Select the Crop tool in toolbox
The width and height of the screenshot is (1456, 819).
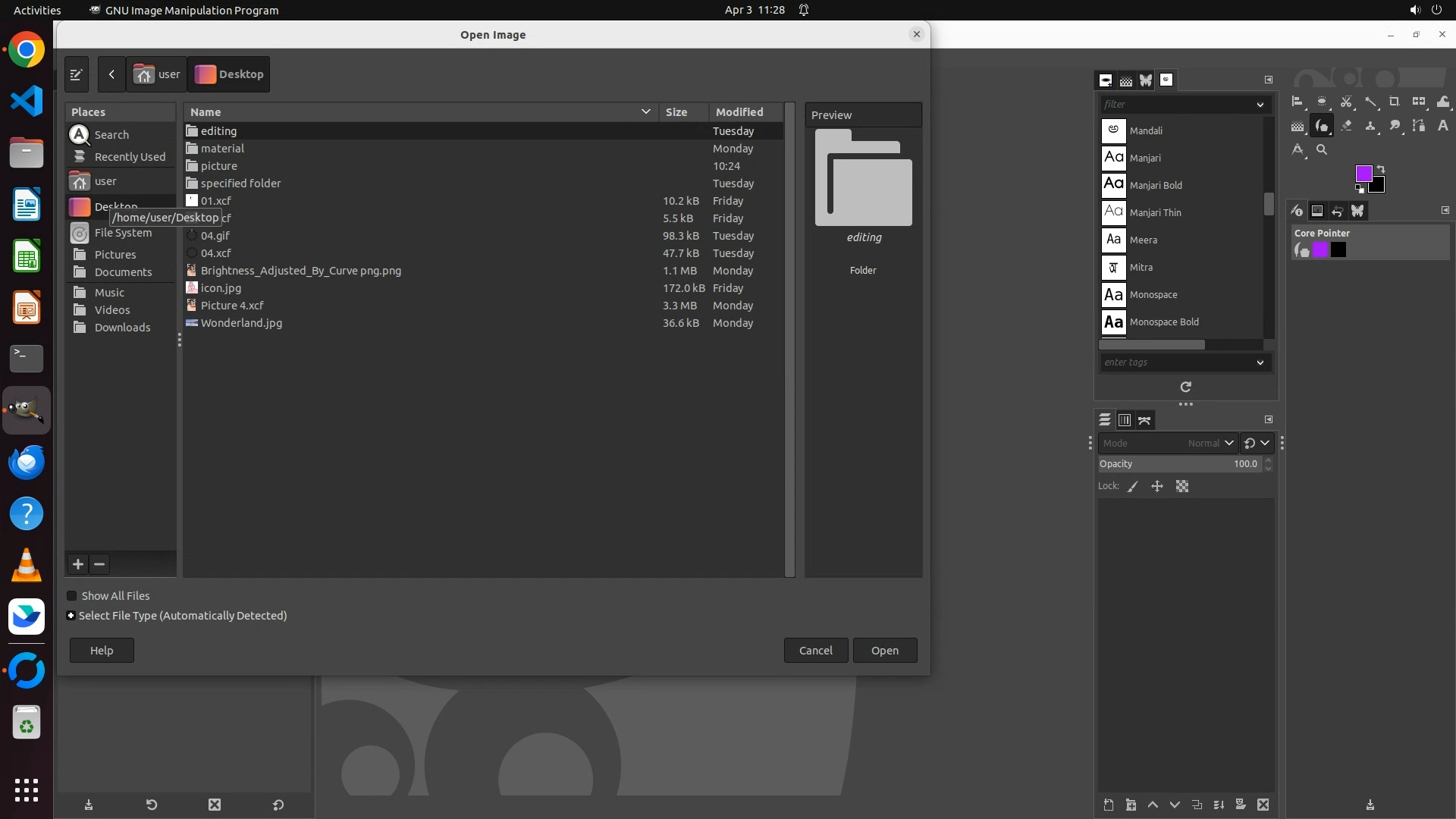coord(1394,102)
